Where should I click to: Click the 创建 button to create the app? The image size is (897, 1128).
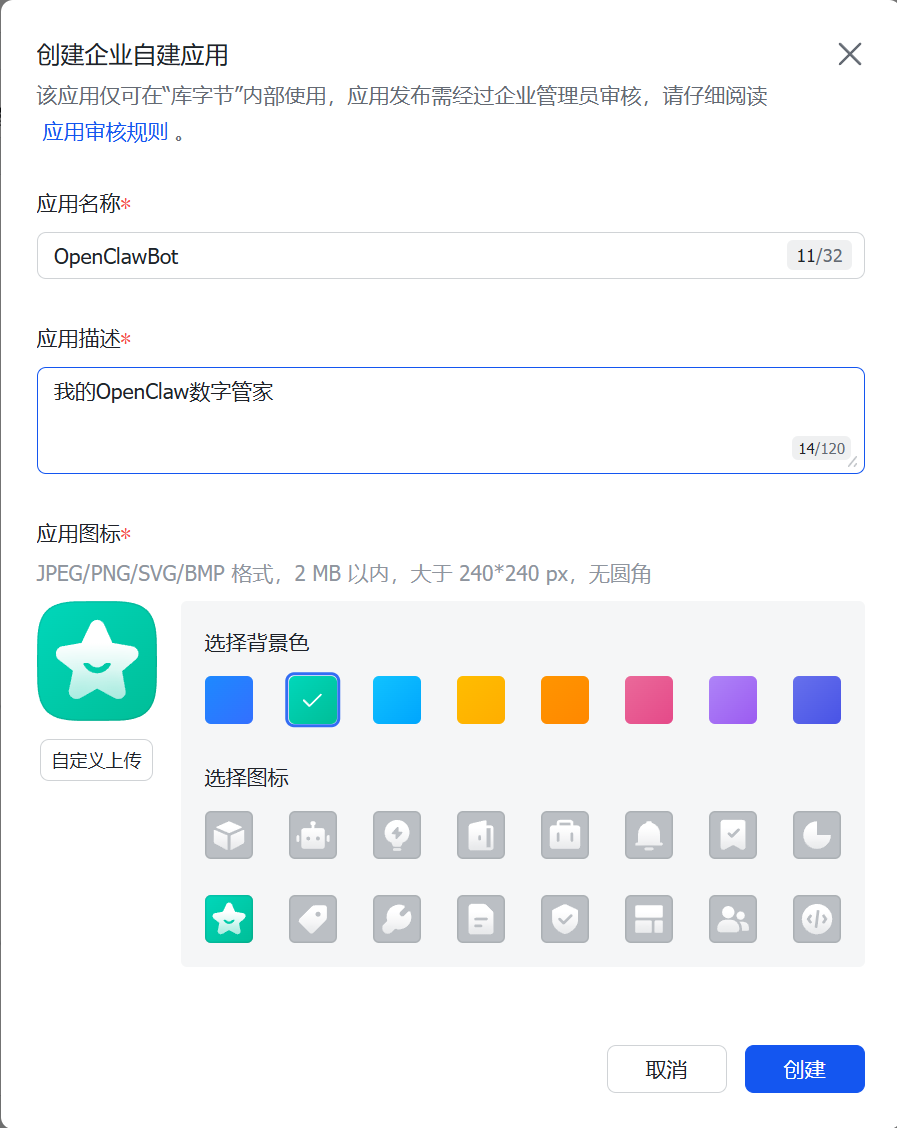point(804,1069)
